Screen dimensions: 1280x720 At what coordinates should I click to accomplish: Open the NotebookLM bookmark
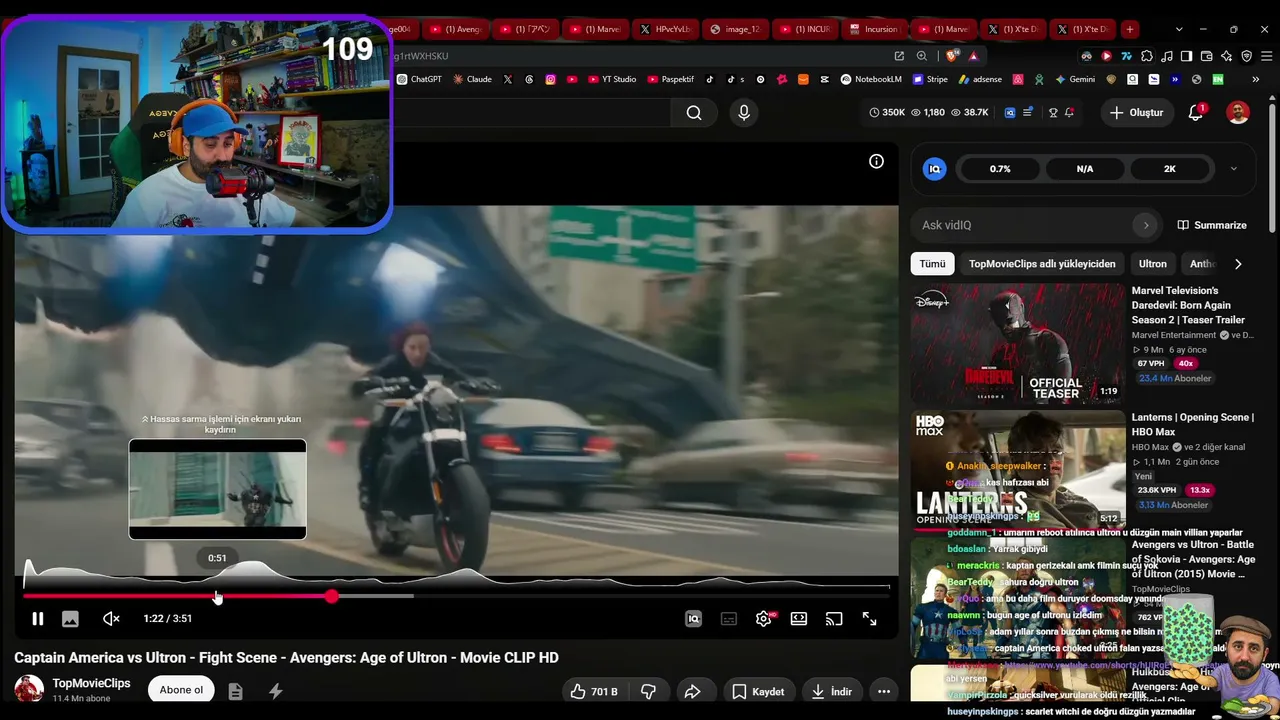click(x=871, y=79)
